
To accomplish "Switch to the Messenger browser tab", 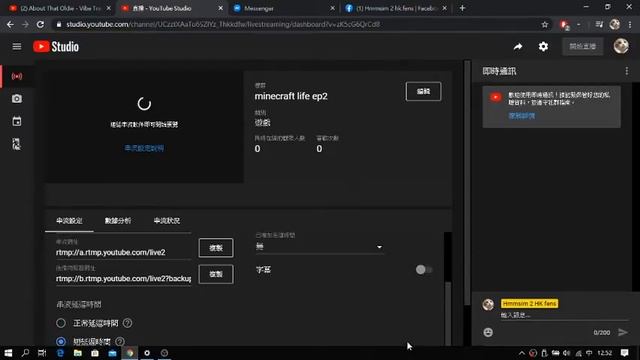I will (x=282, y=8).
